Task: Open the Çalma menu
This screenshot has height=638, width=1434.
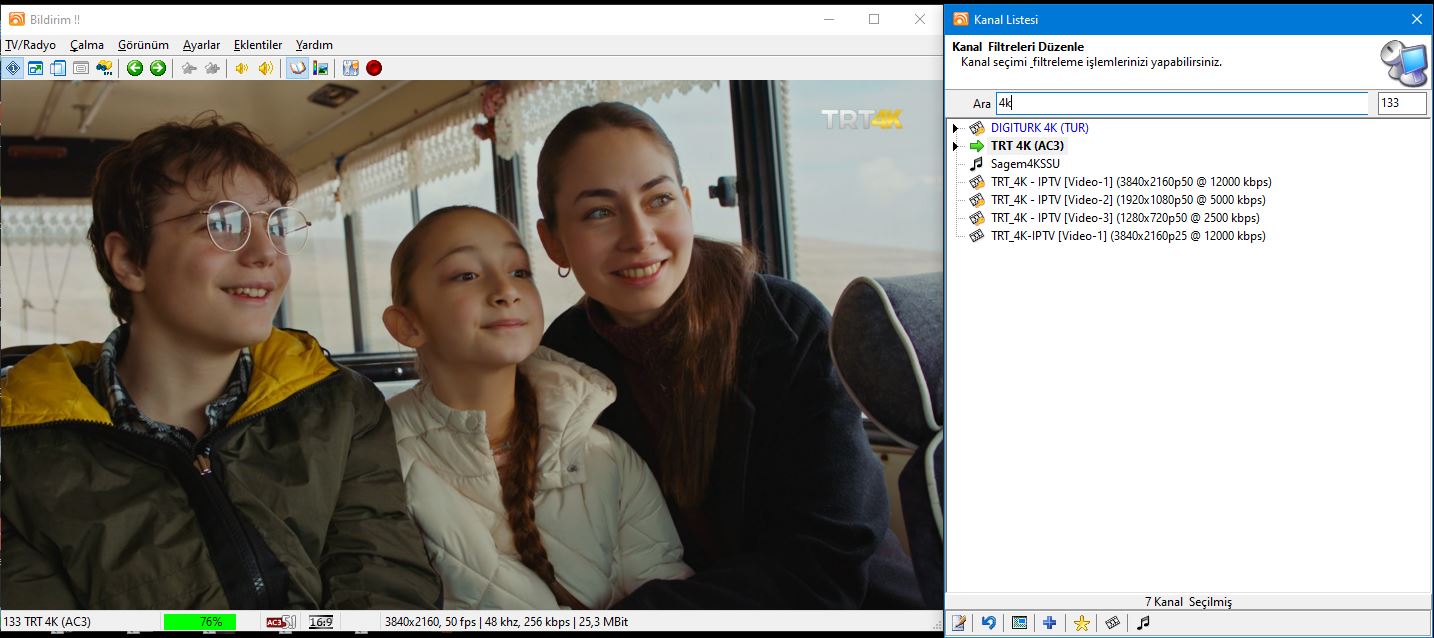Action: pyautogui.click(x=87, y=45)
